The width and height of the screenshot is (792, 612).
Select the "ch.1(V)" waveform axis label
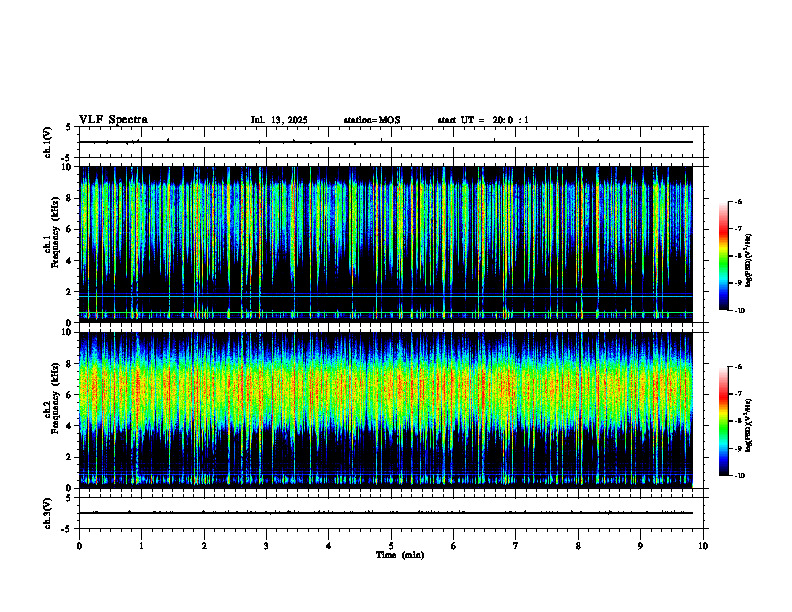(48, 142)
